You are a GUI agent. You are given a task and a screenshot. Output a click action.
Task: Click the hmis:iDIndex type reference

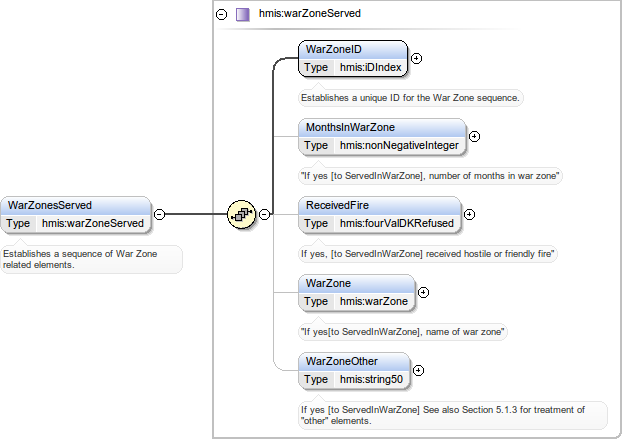pos(370,67)
